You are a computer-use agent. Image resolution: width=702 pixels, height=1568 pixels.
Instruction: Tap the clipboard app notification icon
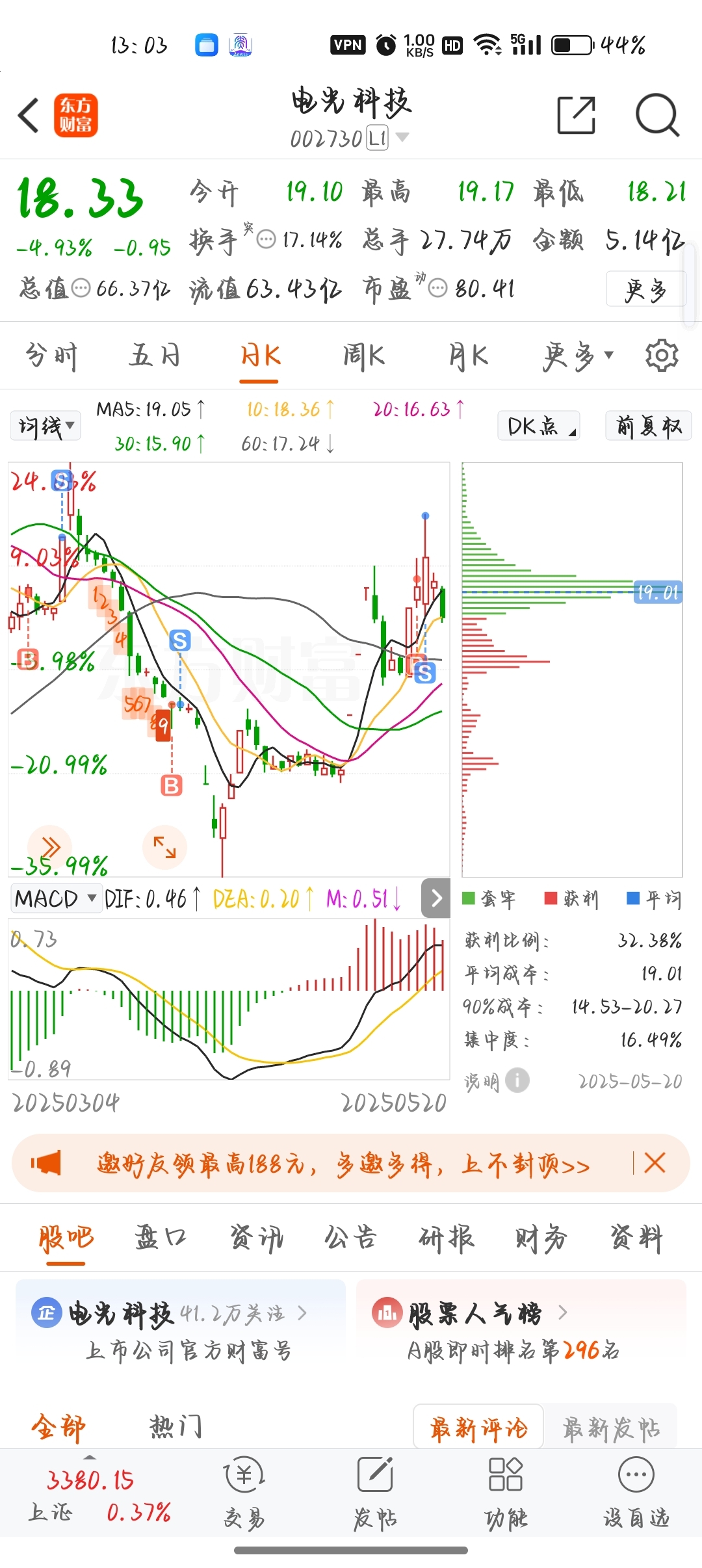(207, 45)
